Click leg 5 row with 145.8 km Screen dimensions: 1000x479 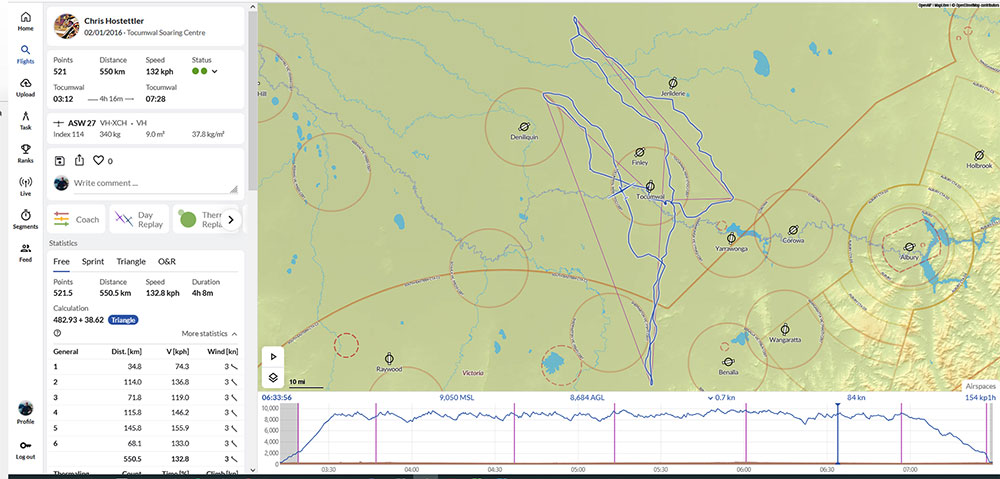[x=145, y=428]
